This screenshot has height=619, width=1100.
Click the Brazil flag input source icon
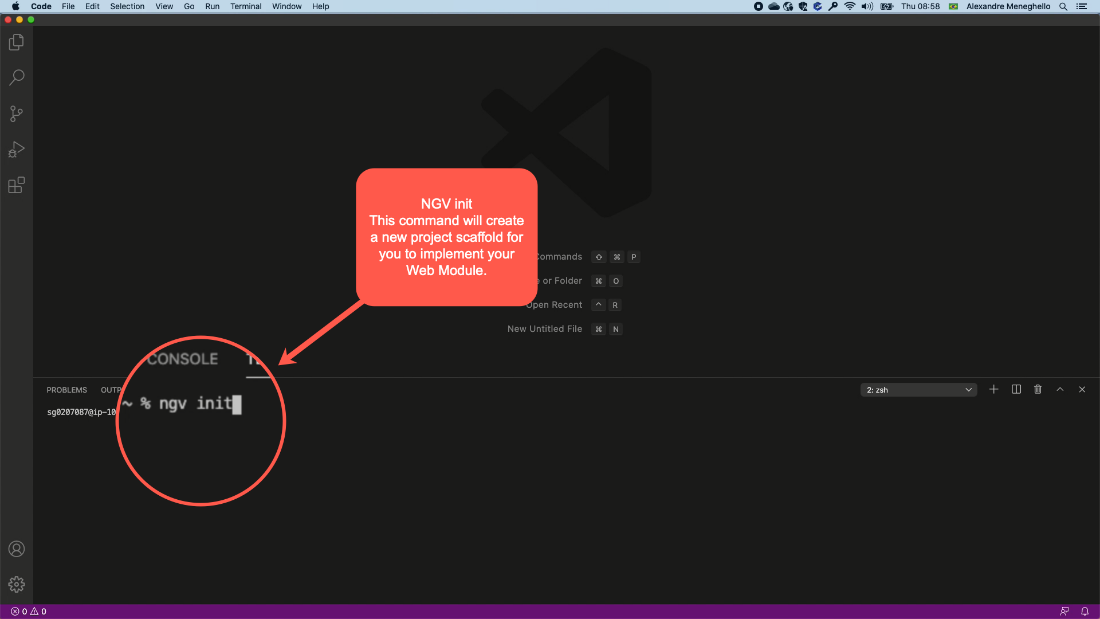pos(953,6)
